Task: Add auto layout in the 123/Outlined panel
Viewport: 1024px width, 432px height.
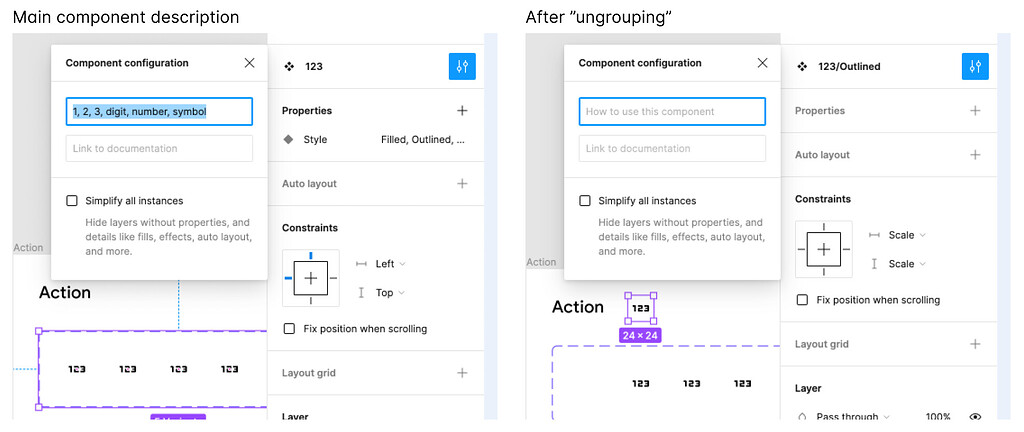Action: (x=975, y=155)
